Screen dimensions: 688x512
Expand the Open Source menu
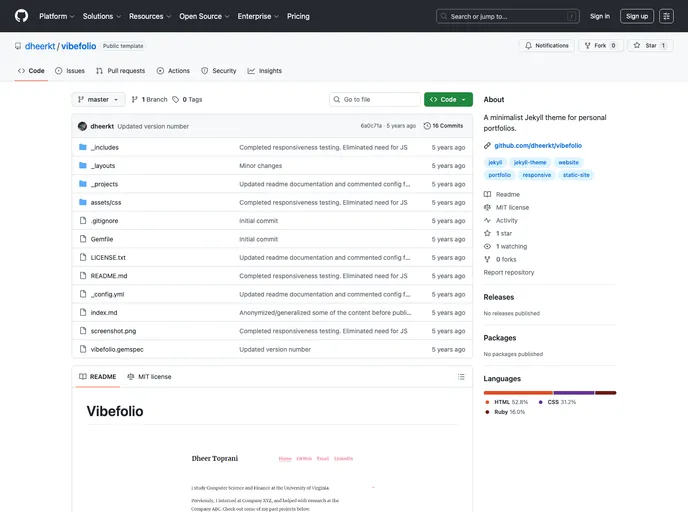204,16
